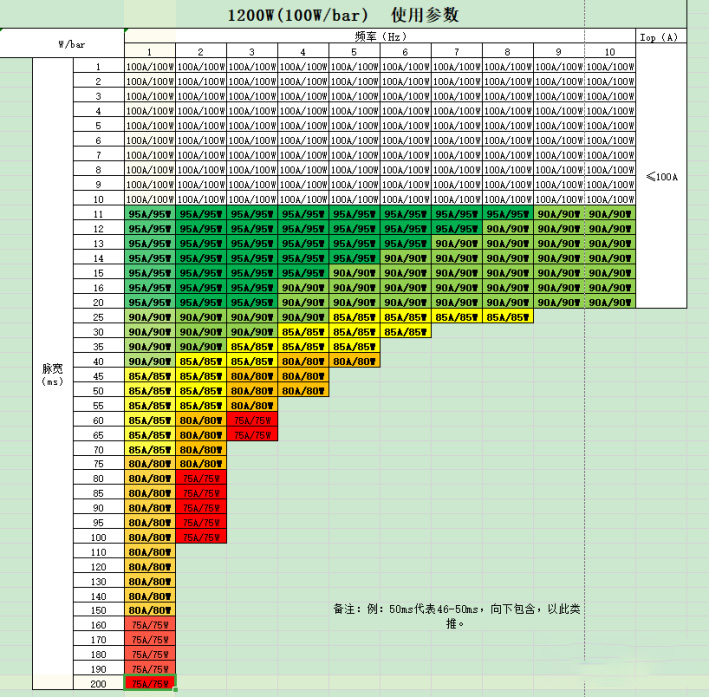
Task: Select 80A/80W cell at 65 ms, 2 Hz
Action: tap(201, 435)
